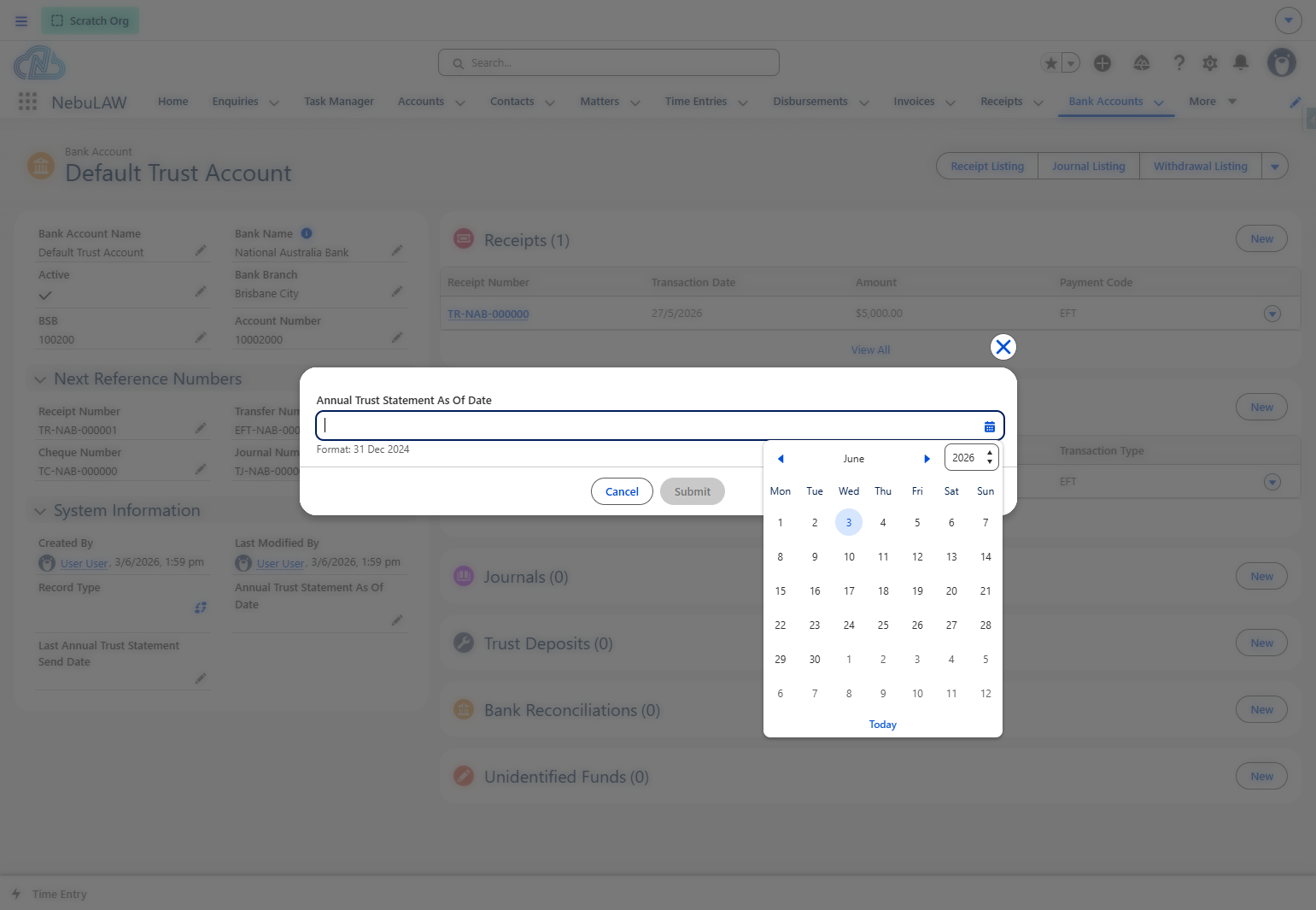
Task: Click the Favorites star icon
Action: point(1051,63)
